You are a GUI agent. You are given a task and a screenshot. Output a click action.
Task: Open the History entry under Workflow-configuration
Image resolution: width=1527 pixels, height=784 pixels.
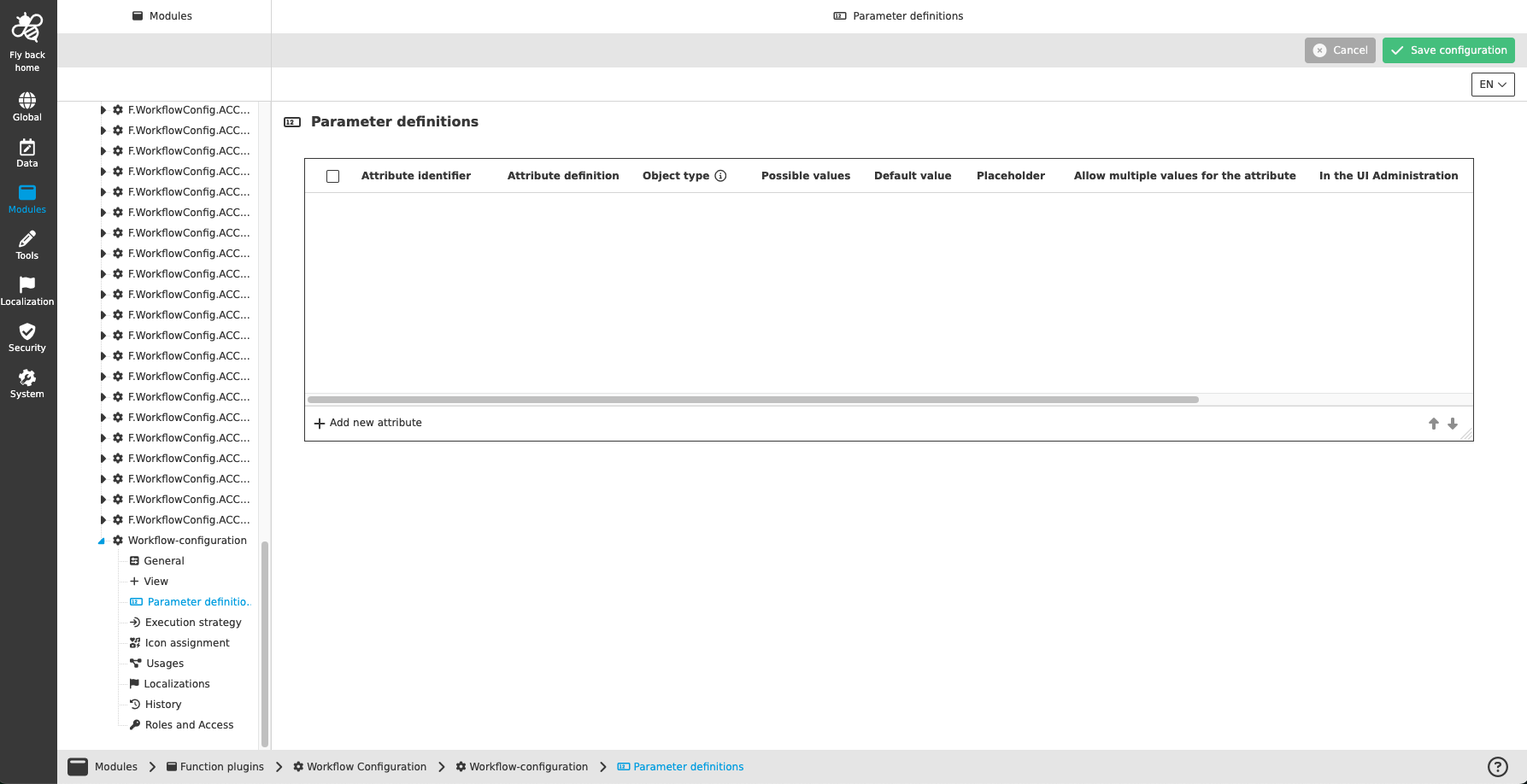click(x=163, y=704)
